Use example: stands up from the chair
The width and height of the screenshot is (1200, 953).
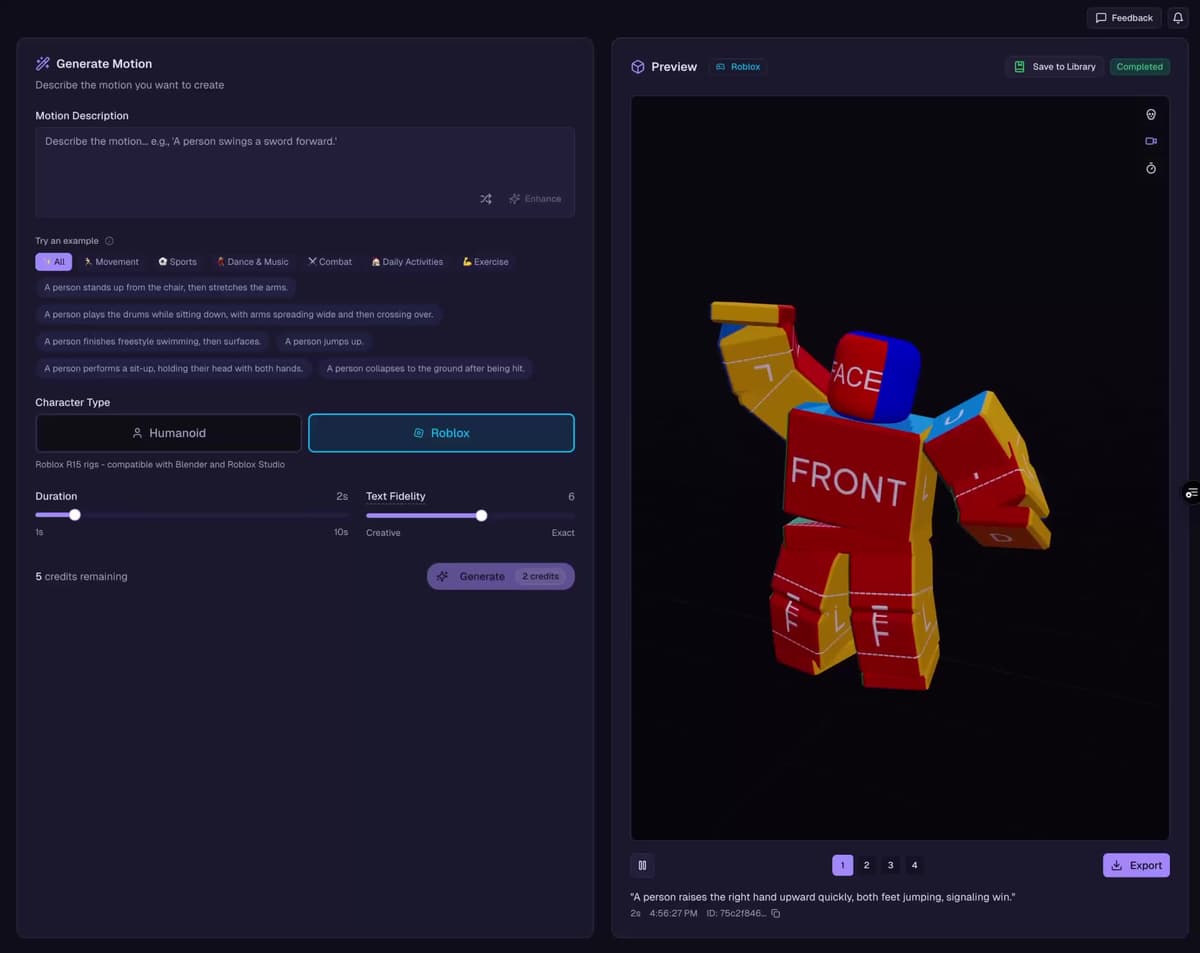166,287
